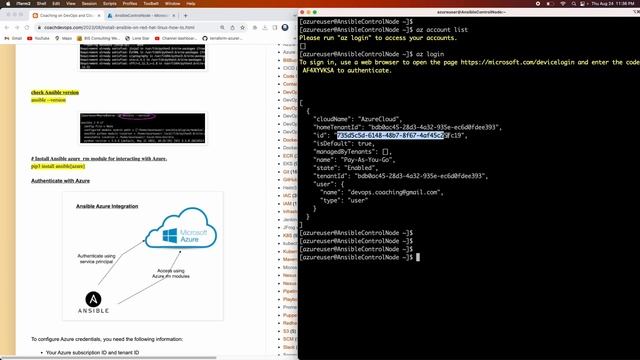Open the ansible version terminal screenshot

point(142,128)
